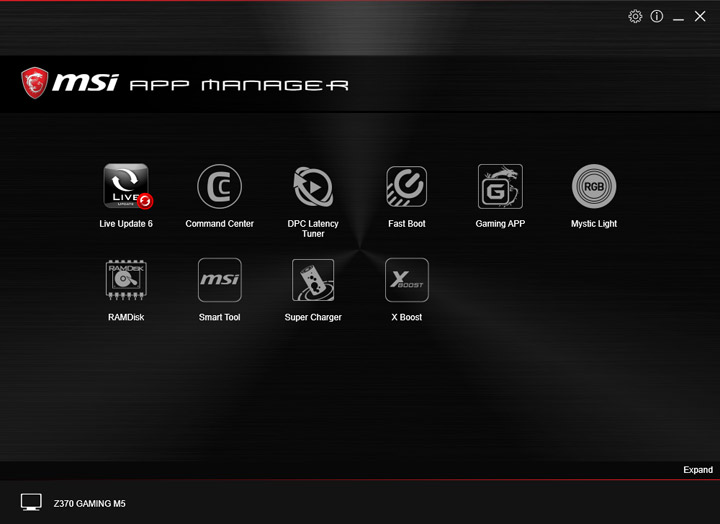Click the Super Charger label
Viewport: 720px width, 524px height.
pos(313,317)
